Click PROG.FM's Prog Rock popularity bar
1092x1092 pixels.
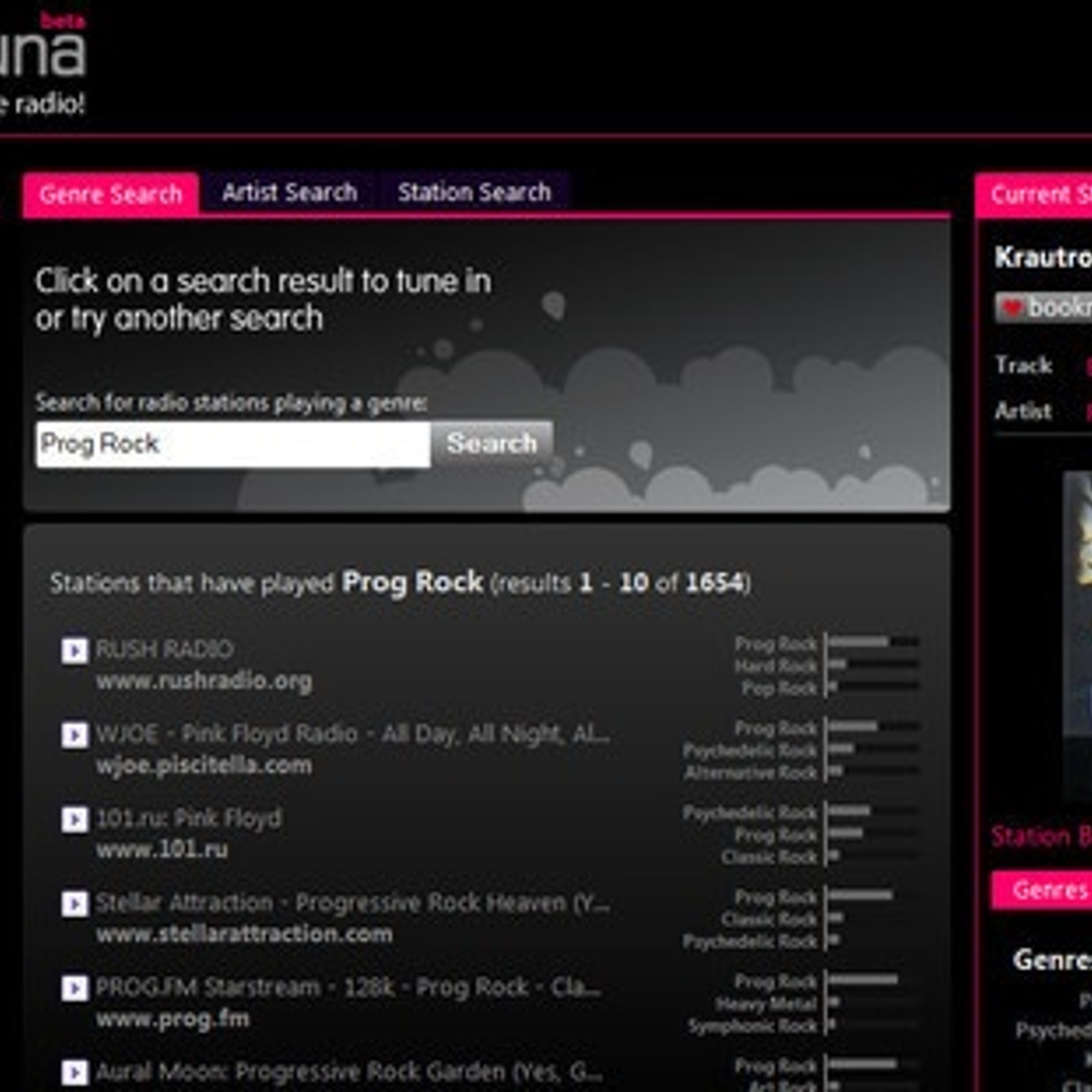click(874, 979)
